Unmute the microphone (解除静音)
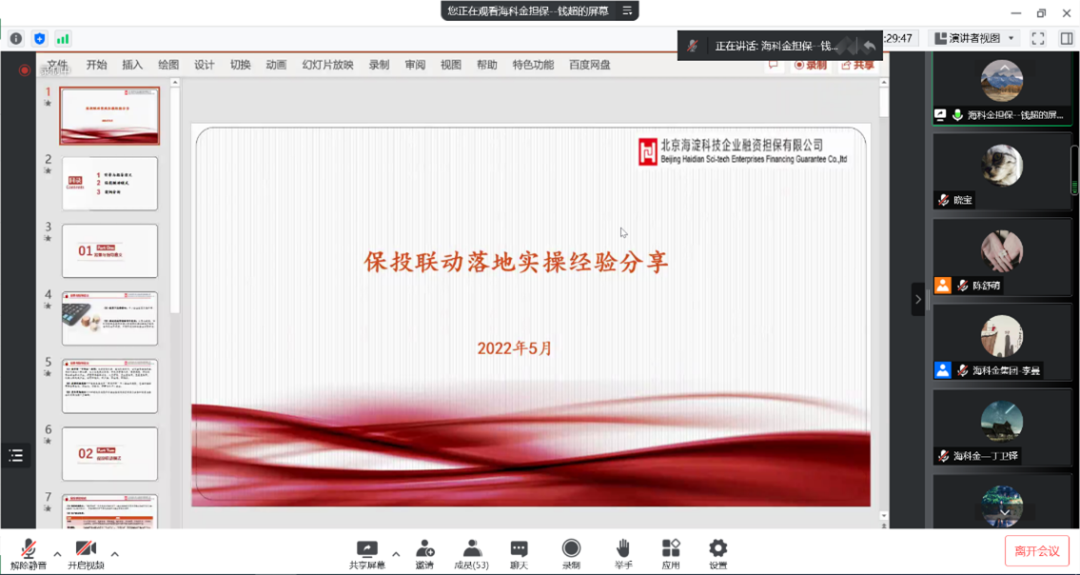This screenshot has width=1080, height=575. (x=28, y=549)
